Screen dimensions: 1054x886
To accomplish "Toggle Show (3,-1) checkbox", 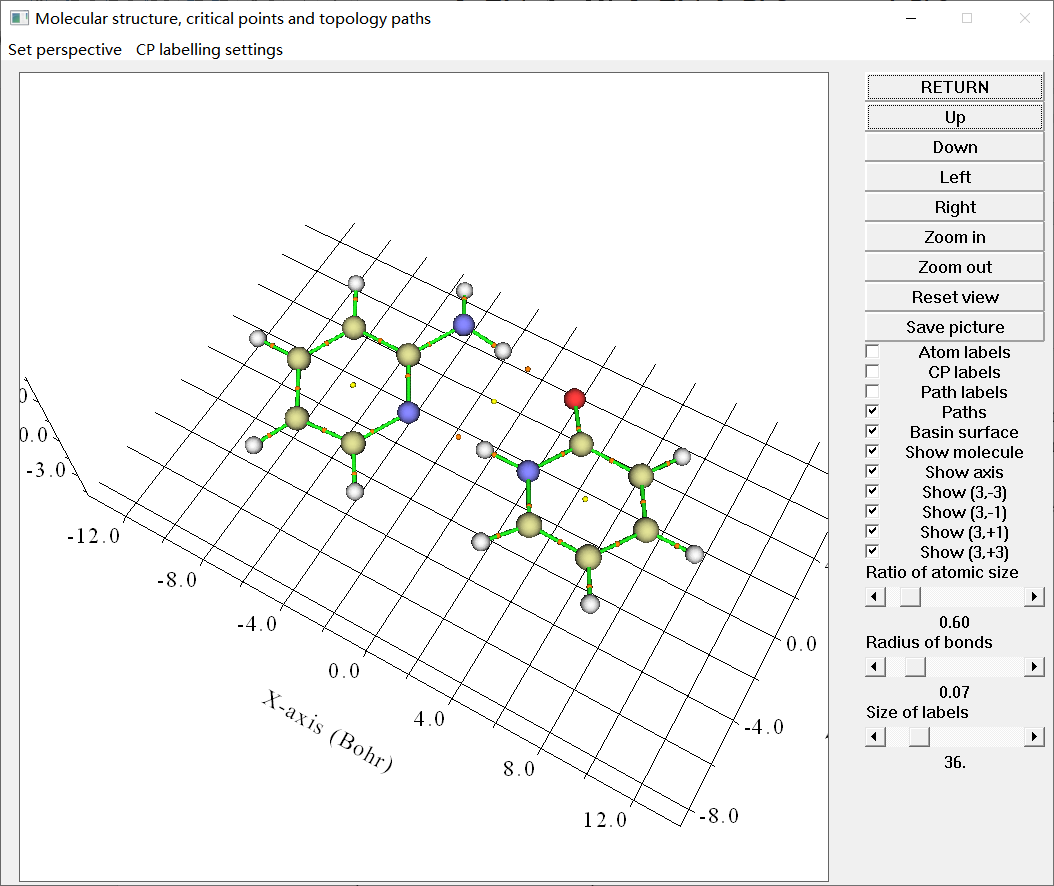I will (x=873, y=511).
